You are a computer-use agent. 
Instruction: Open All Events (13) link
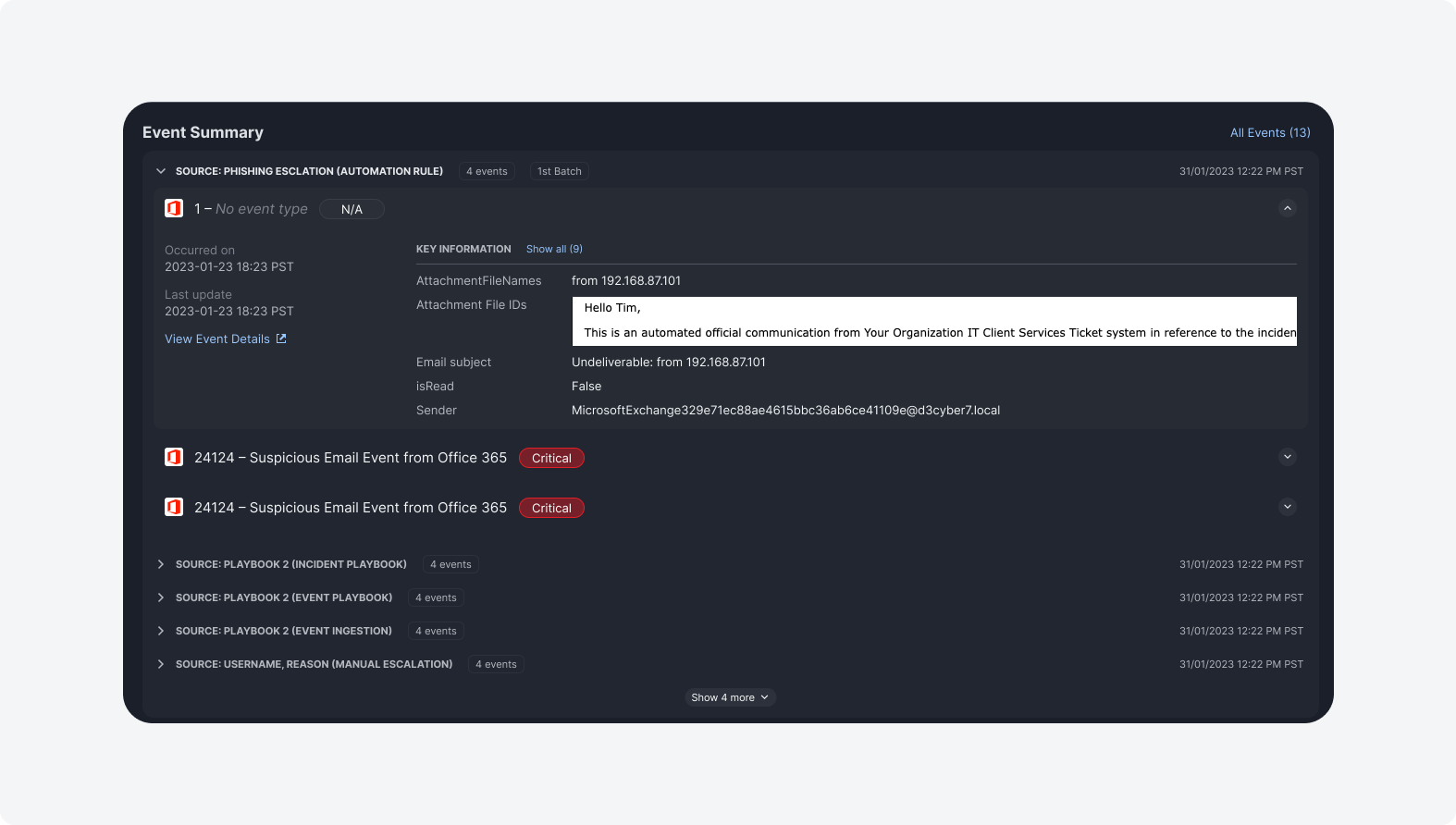(1269, 132)
